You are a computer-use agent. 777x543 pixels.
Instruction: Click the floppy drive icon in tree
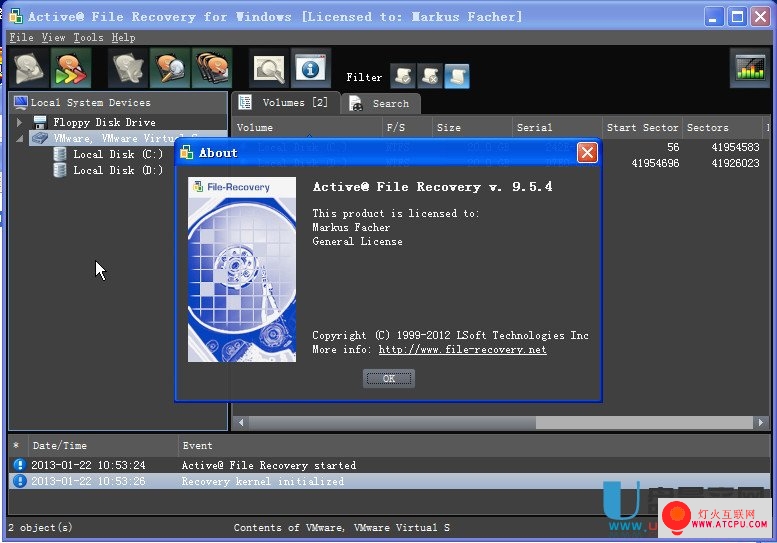[40, 122]
